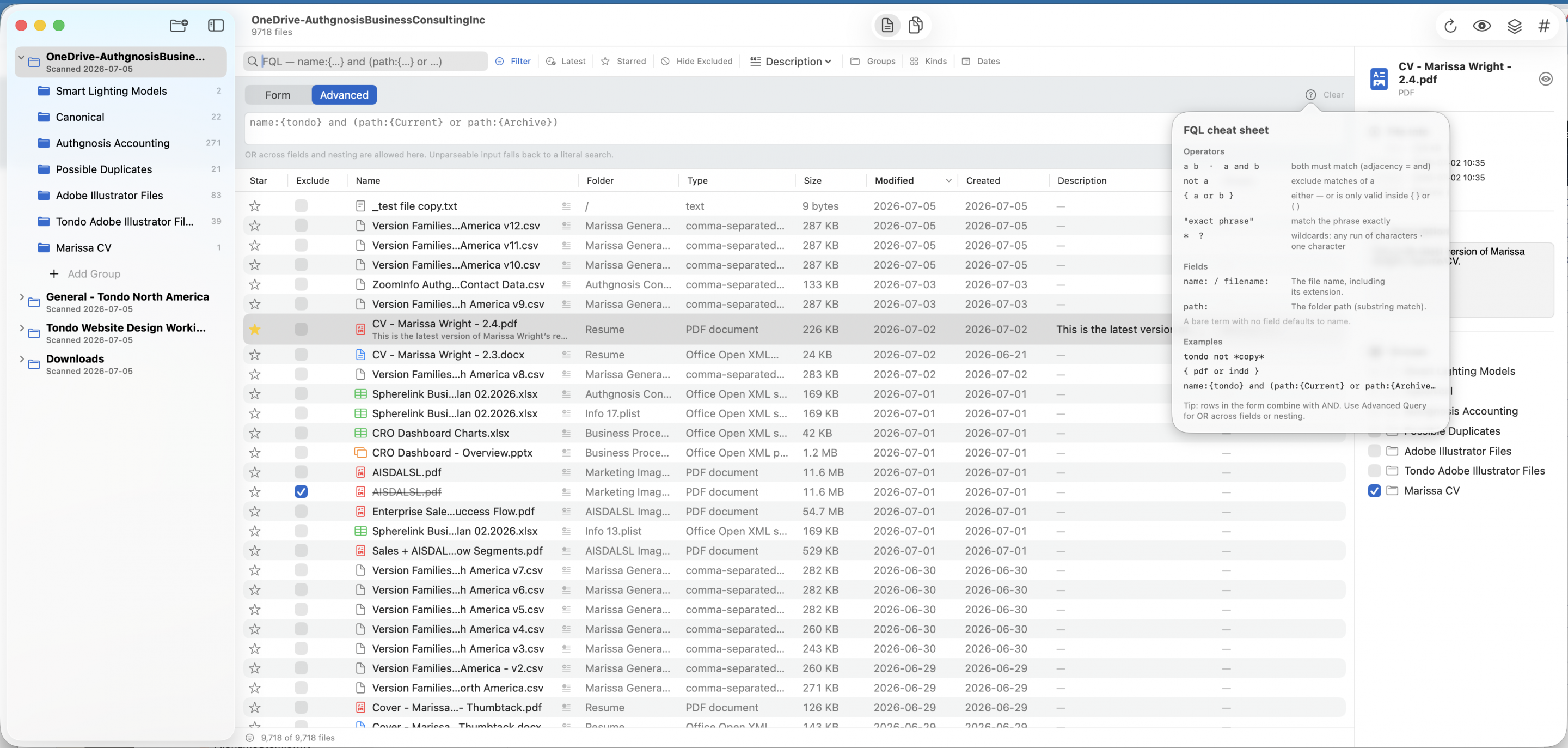Check Exclude for _test file copy.txt
1568x748 pixels.
pos(301,206)
